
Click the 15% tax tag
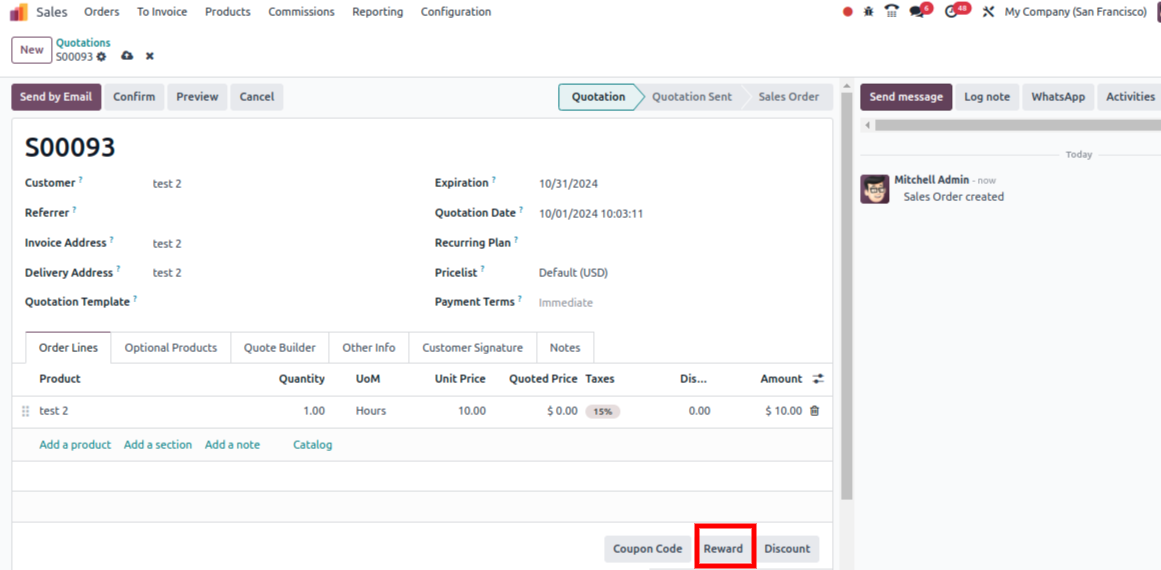(603, 412)
